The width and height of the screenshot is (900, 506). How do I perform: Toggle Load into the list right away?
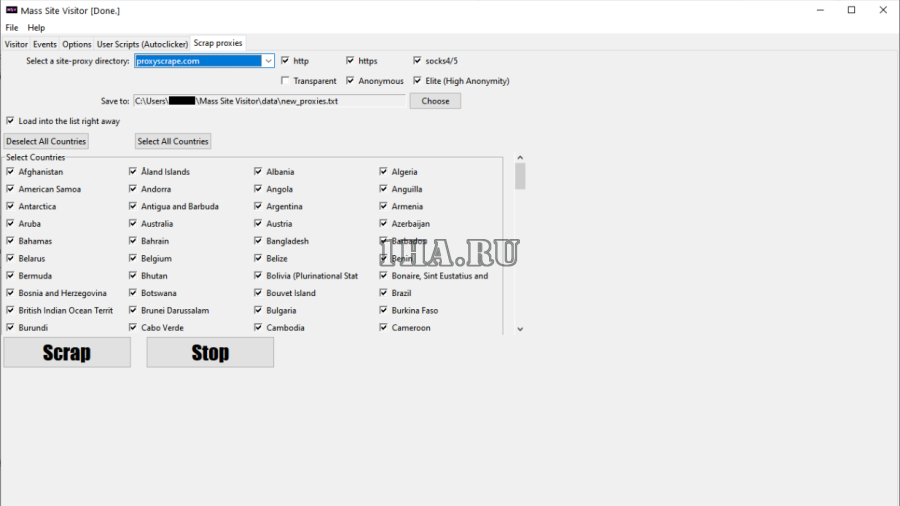[x=11, y=121]
